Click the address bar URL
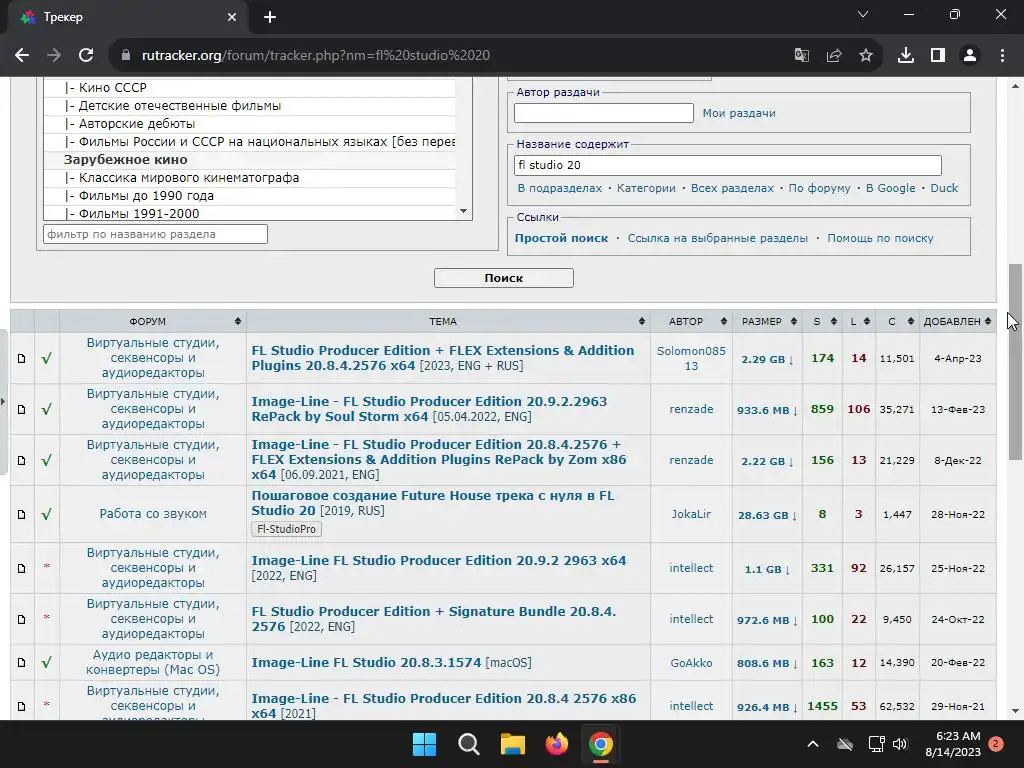This screenshot has width=1024, height=768. [316, 56]
